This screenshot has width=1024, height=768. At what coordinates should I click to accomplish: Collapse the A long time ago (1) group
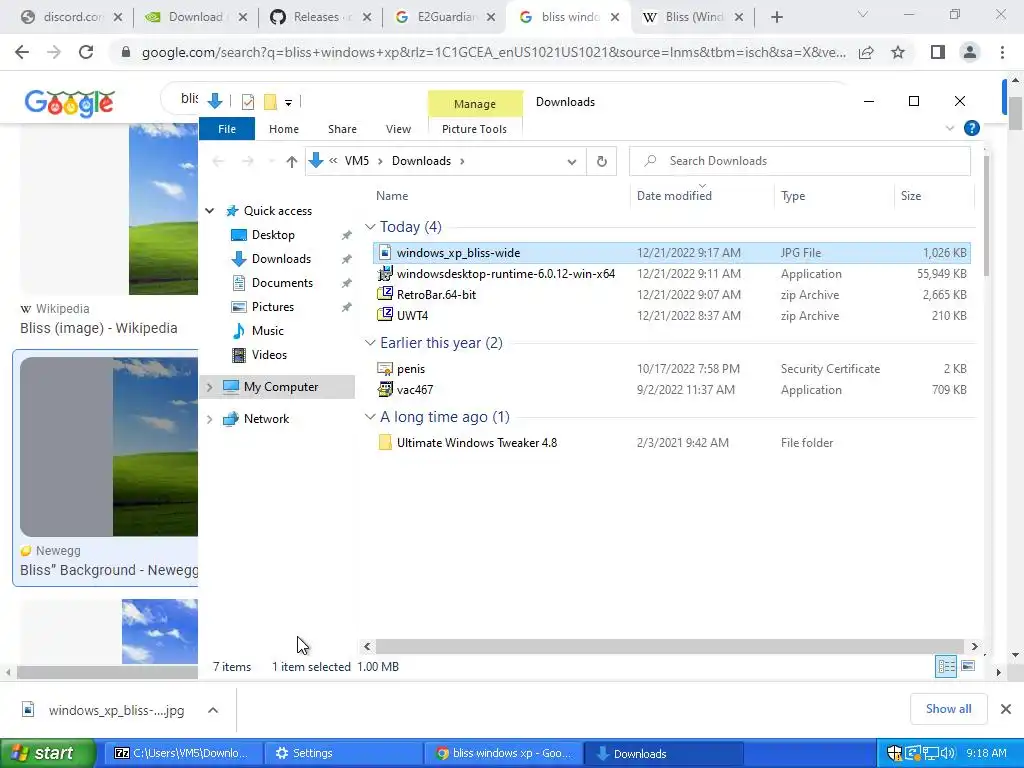point(370,417)
